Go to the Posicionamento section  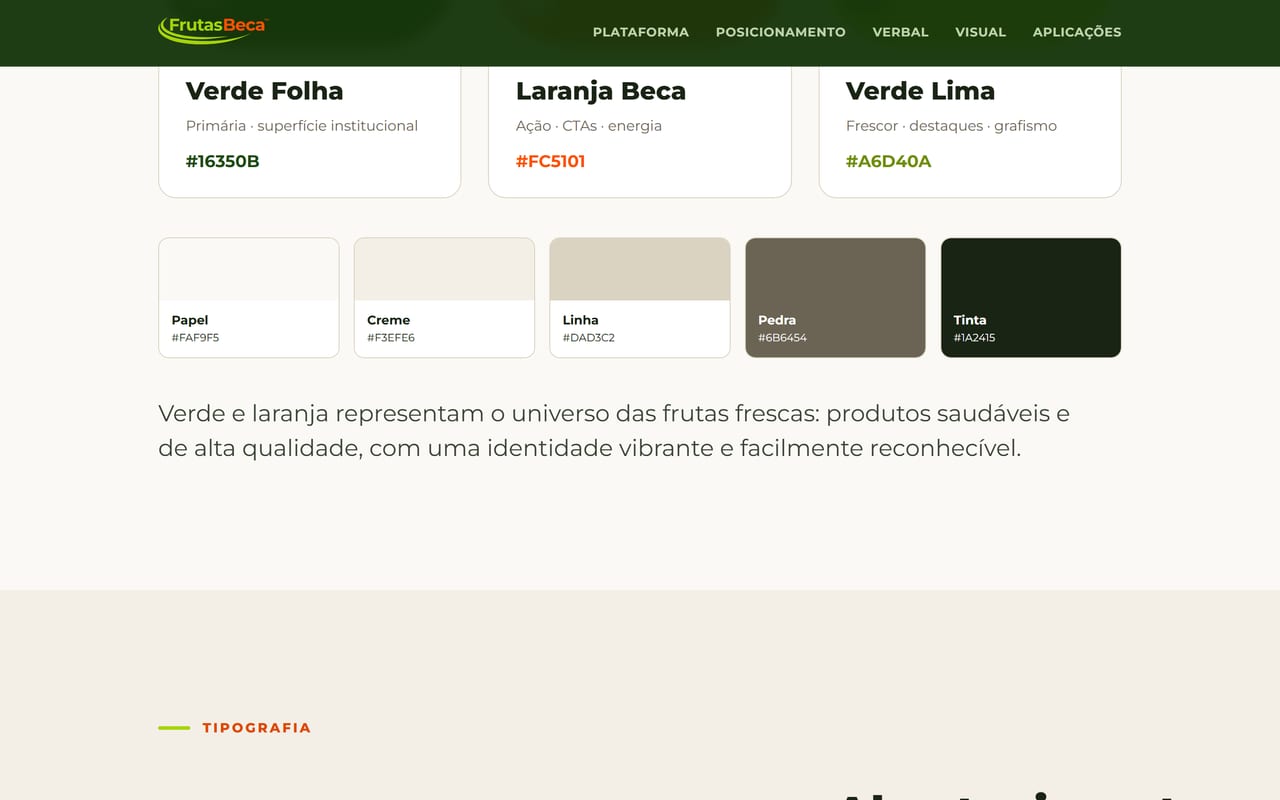tap(781, 32)
